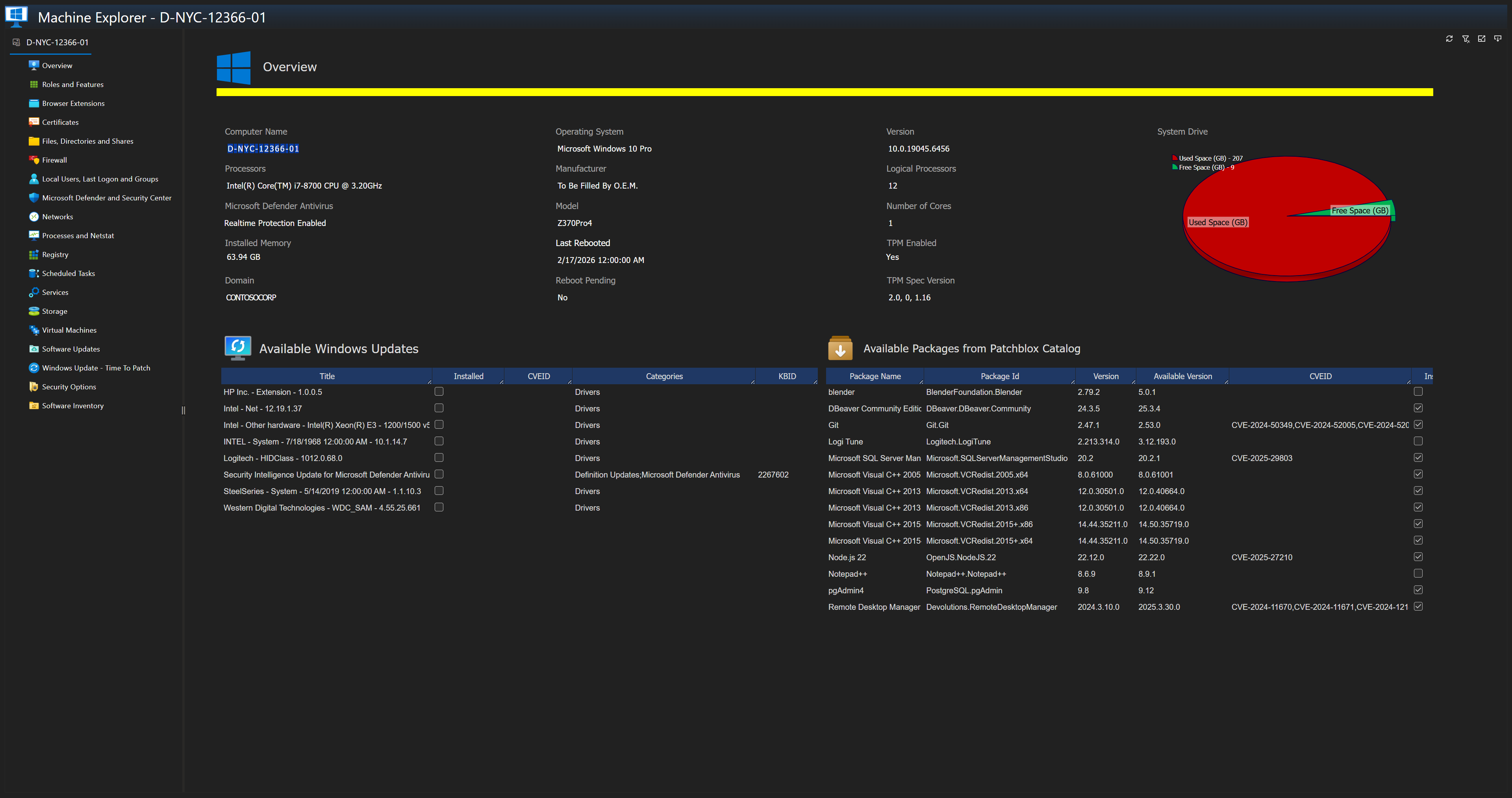Select the Processes and Netstat sidebar icon
Image resolution: width=1512 pixels, height=798 pixels.
tap(34, 235)
